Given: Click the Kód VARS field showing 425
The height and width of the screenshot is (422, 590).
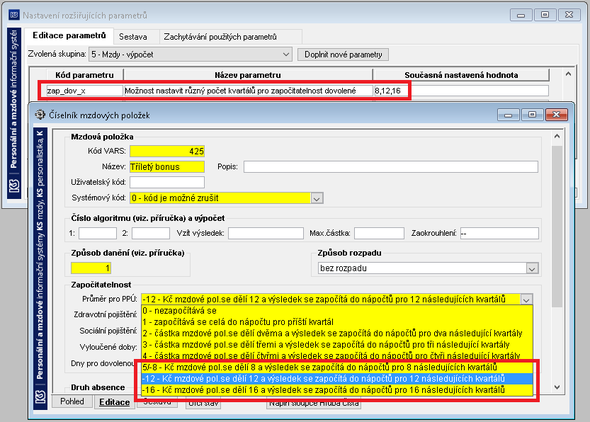Looking at the screenshot, I should [167, 151].
